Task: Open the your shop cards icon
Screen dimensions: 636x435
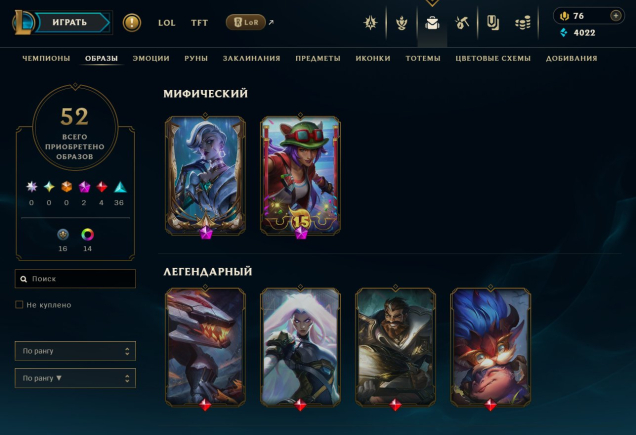Action: coord(493,23)
